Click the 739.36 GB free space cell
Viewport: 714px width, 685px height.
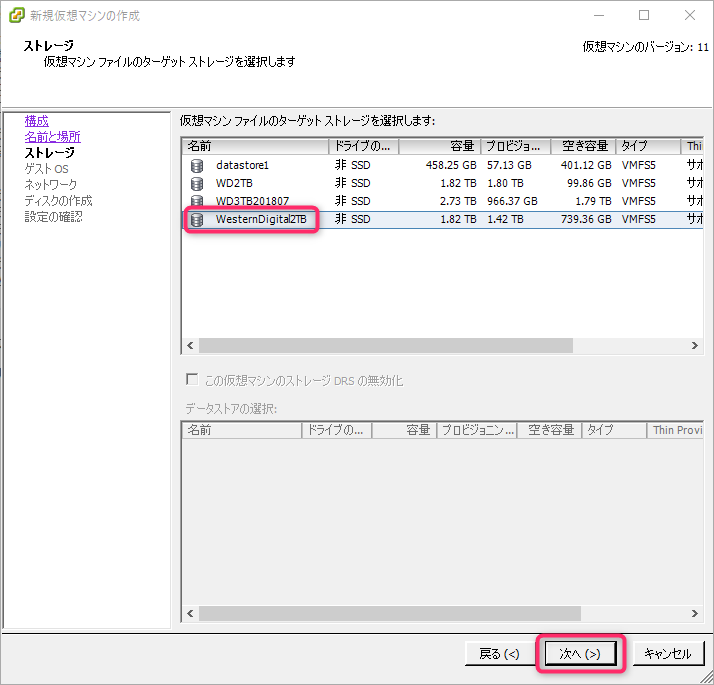[586, 220]
